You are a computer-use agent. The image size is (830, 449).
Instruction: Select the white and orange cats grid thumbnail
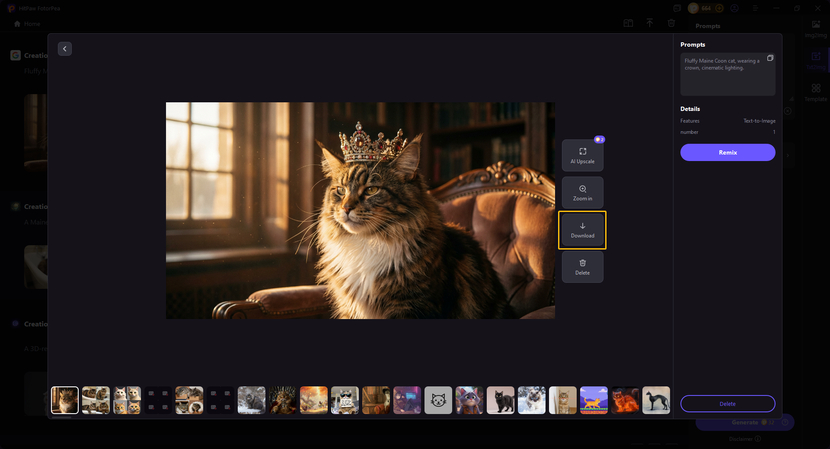pos(127,400)
